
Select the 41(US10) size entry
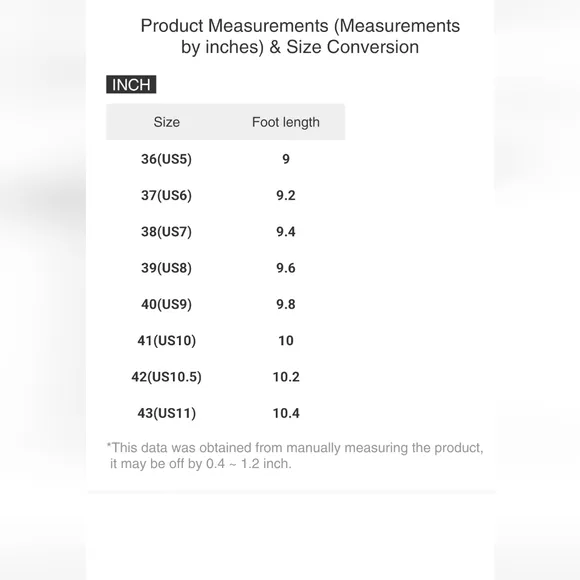pyautogui.click(x=166, y=340)
